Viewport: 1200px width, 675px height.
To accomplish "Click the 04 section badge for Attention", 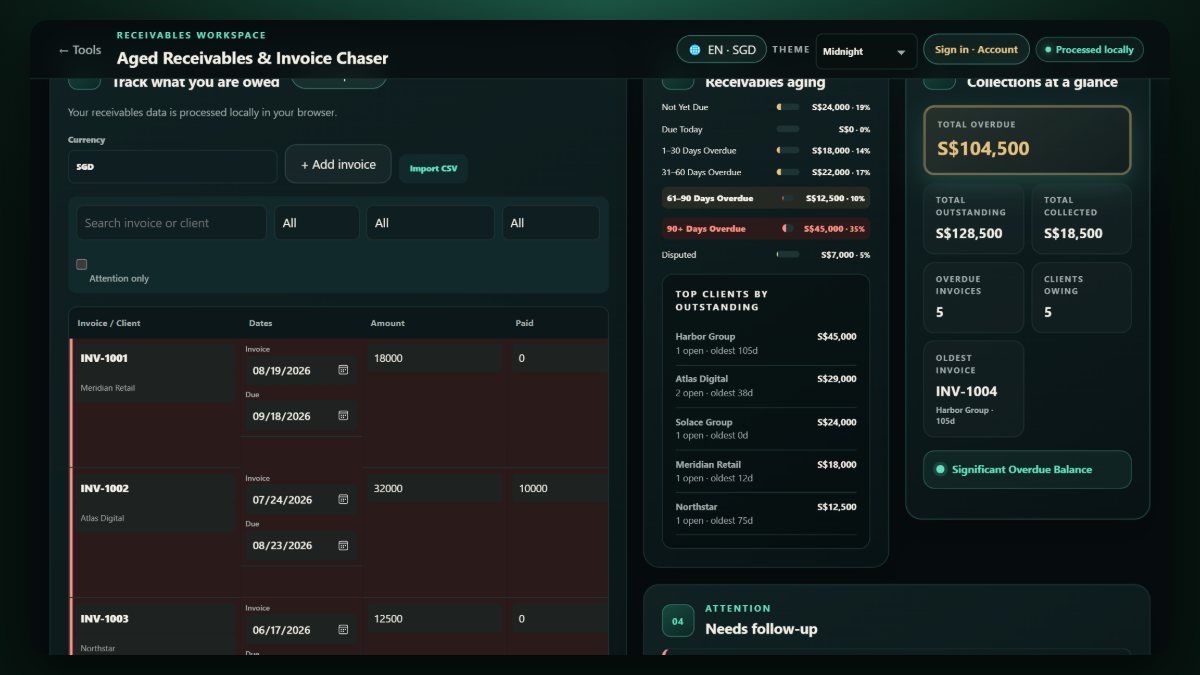I will (x=678, y=621).
